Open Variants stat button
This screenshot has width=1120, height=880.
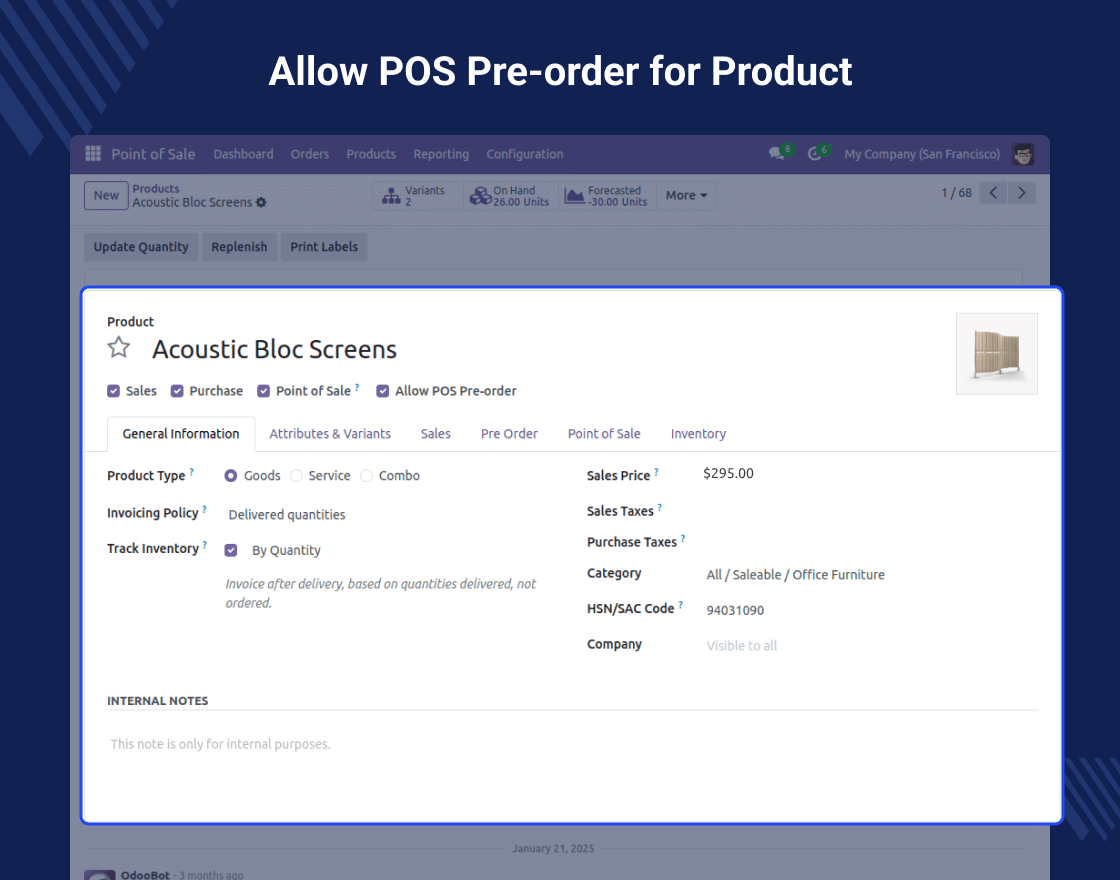418,196
